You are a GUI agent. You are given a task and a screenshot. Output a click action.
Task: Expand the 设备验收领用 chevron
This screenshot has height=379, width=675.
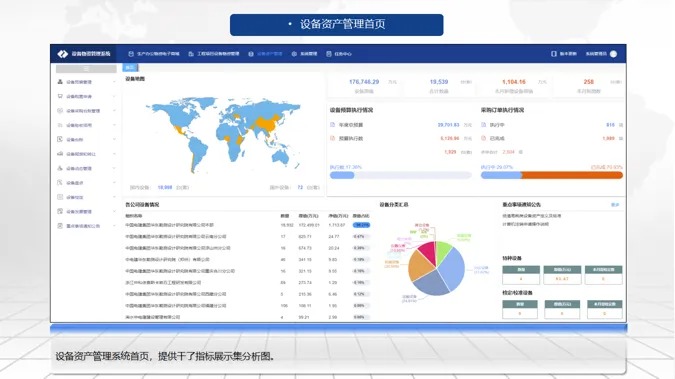pyautogui.click(x=114, y=125)
